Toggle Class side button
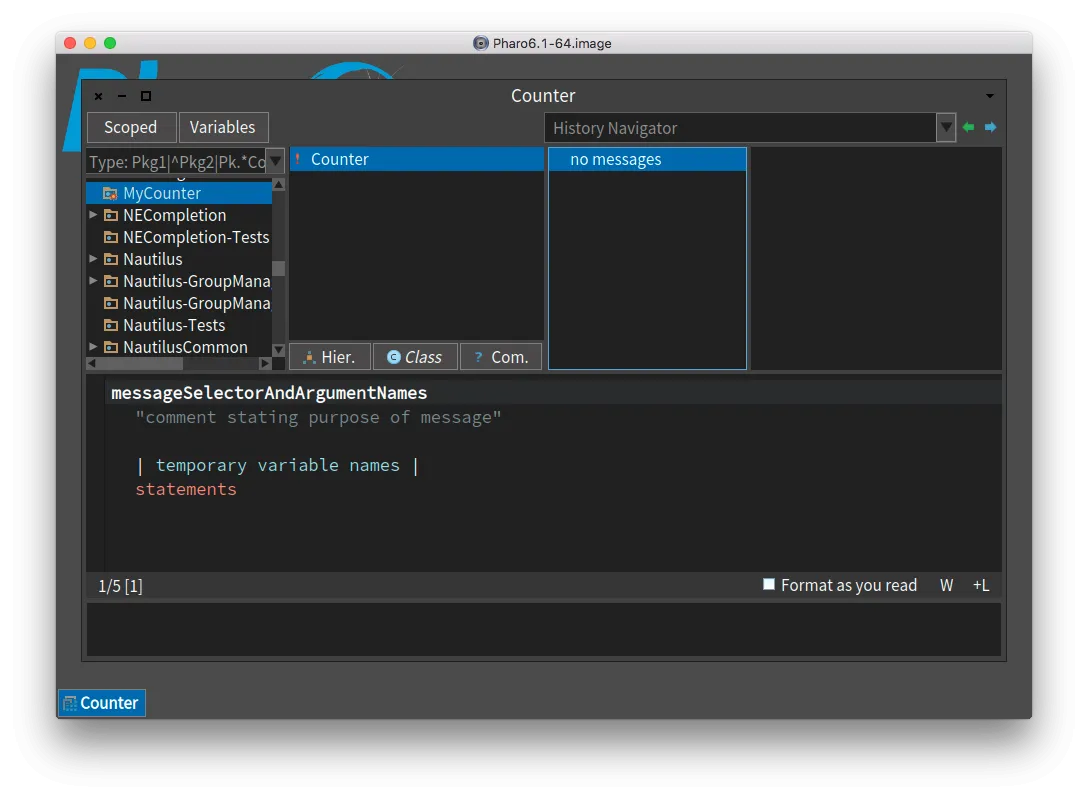 pos(415,356)
